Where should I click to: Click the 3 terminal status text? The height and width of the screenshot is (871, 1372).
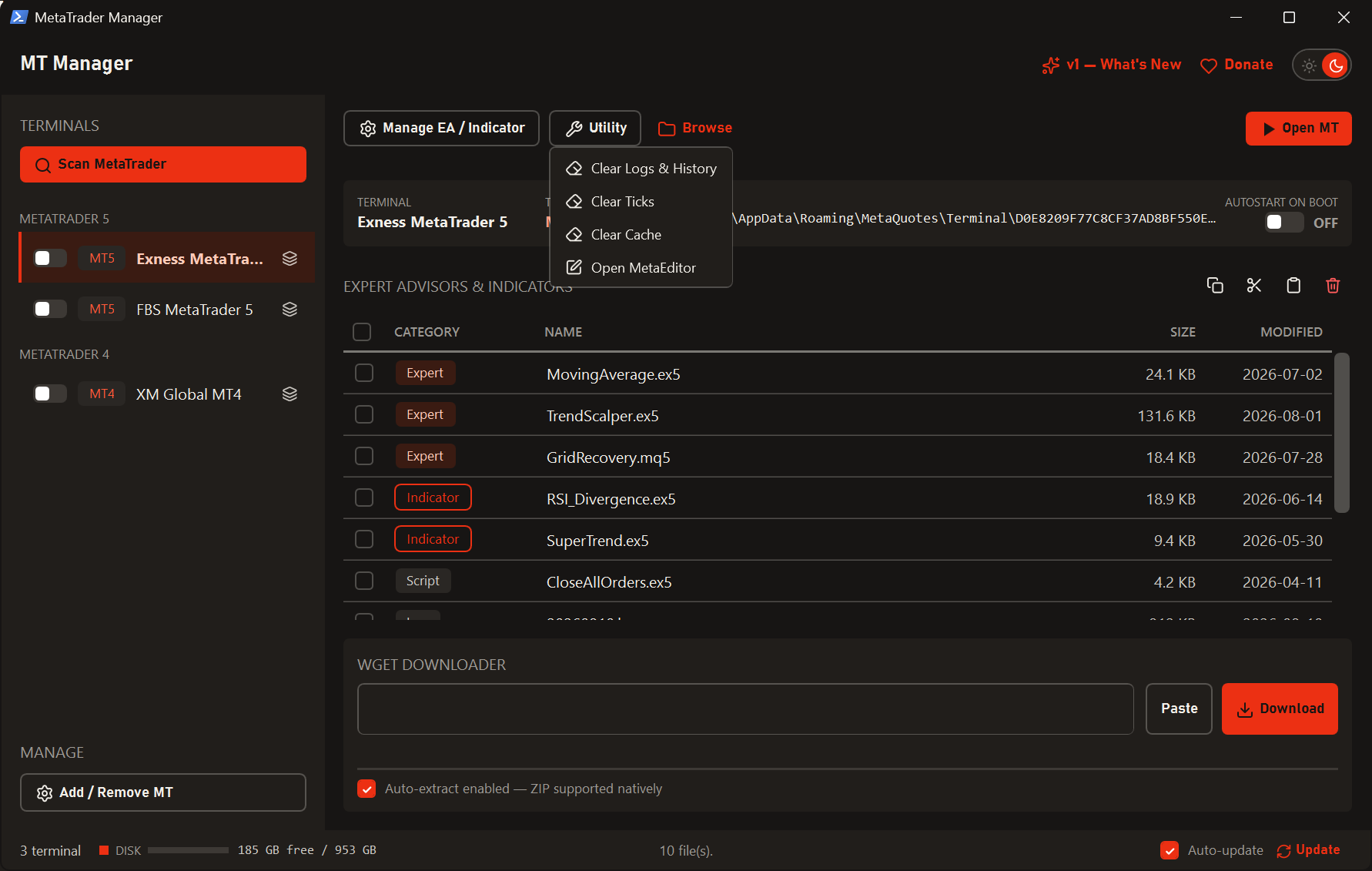(x=50, y=850)
